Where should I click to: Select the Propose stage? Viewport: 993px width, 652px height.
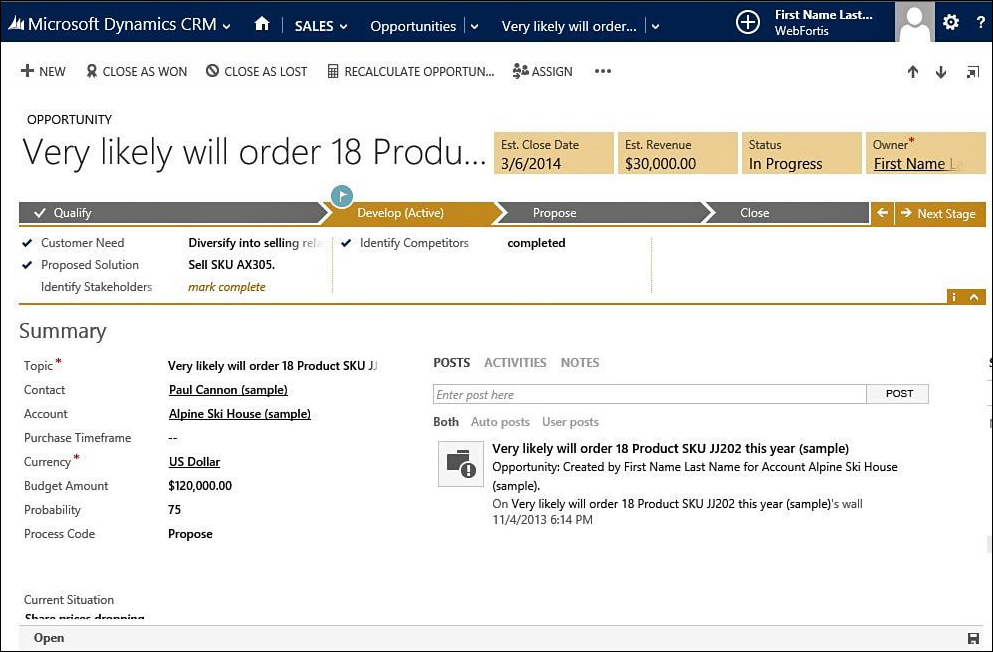pyautogui.click(x=602, y=213)
